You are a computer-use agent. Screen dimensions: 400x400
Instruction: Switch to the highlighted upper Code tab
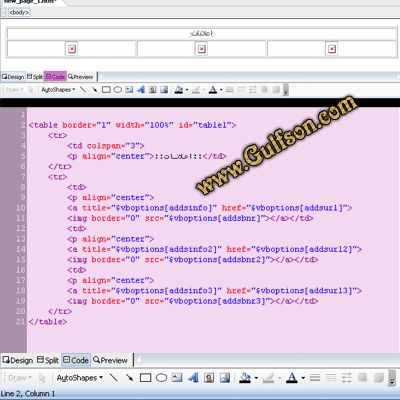pos(55,77)
